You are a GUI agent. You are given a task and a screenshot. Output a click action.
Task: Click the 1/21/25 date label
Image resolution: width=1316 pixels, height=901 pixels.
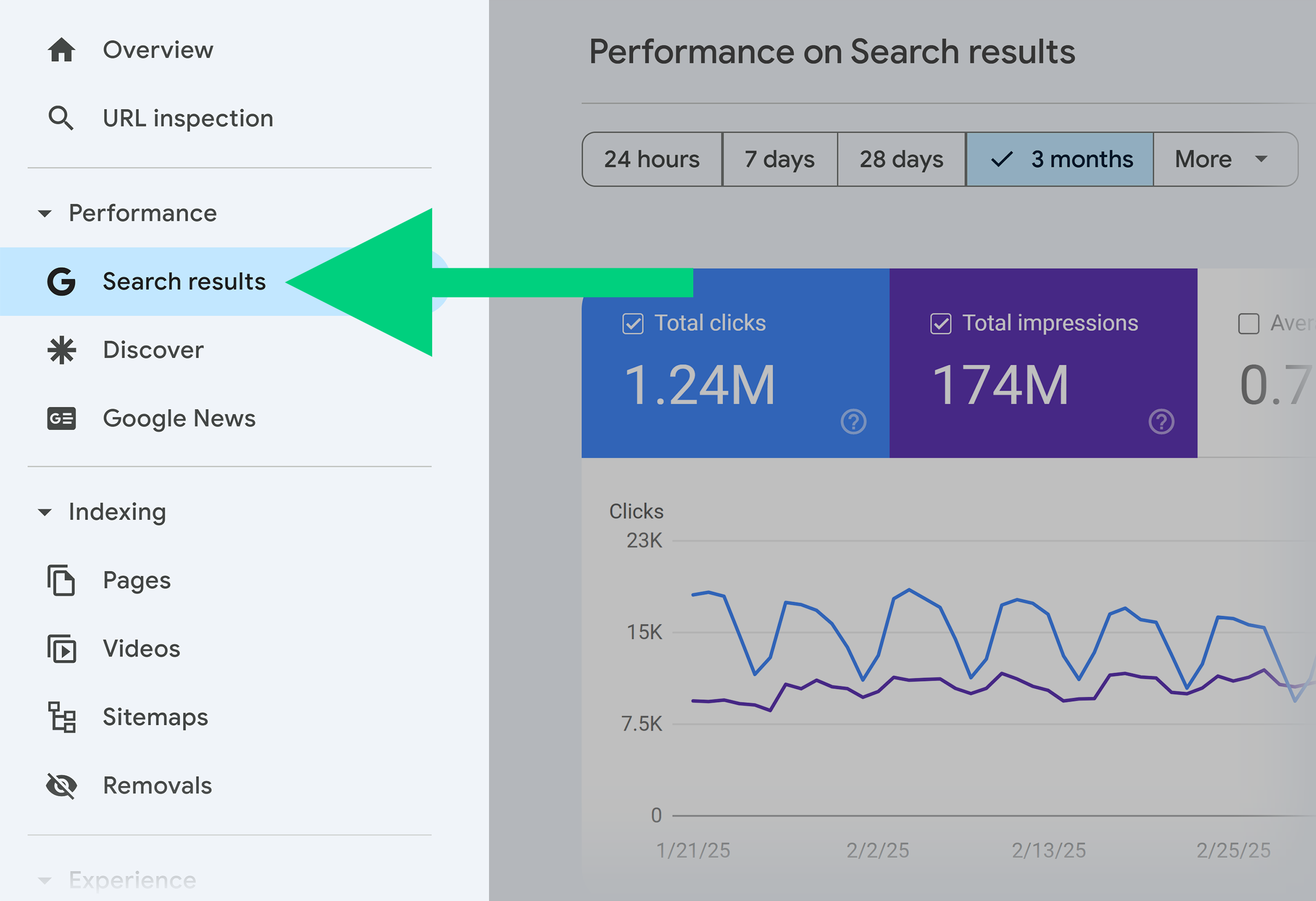(693, 850)
